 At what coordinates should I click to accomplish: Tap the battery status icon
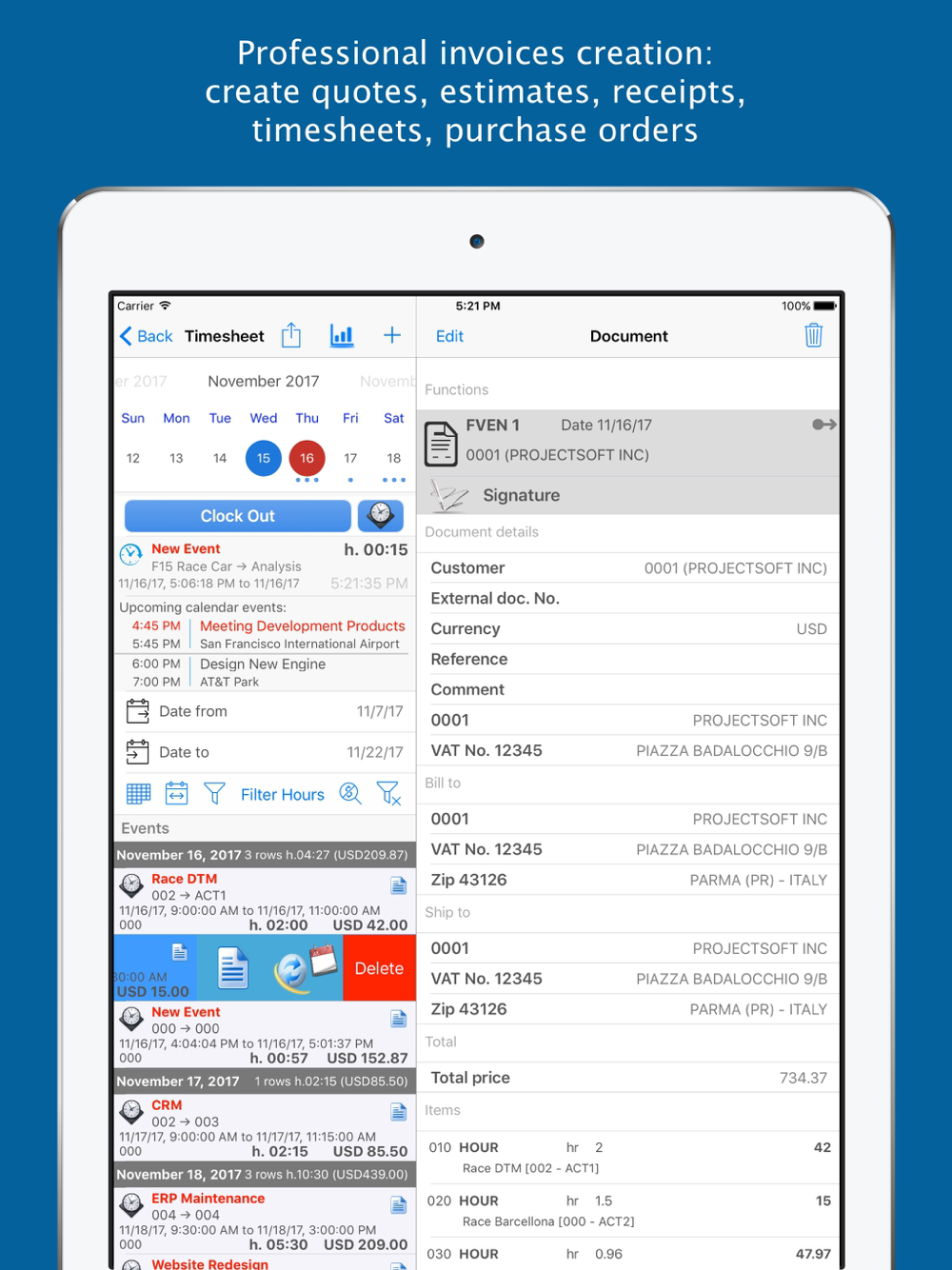click(x=824, y=306)
